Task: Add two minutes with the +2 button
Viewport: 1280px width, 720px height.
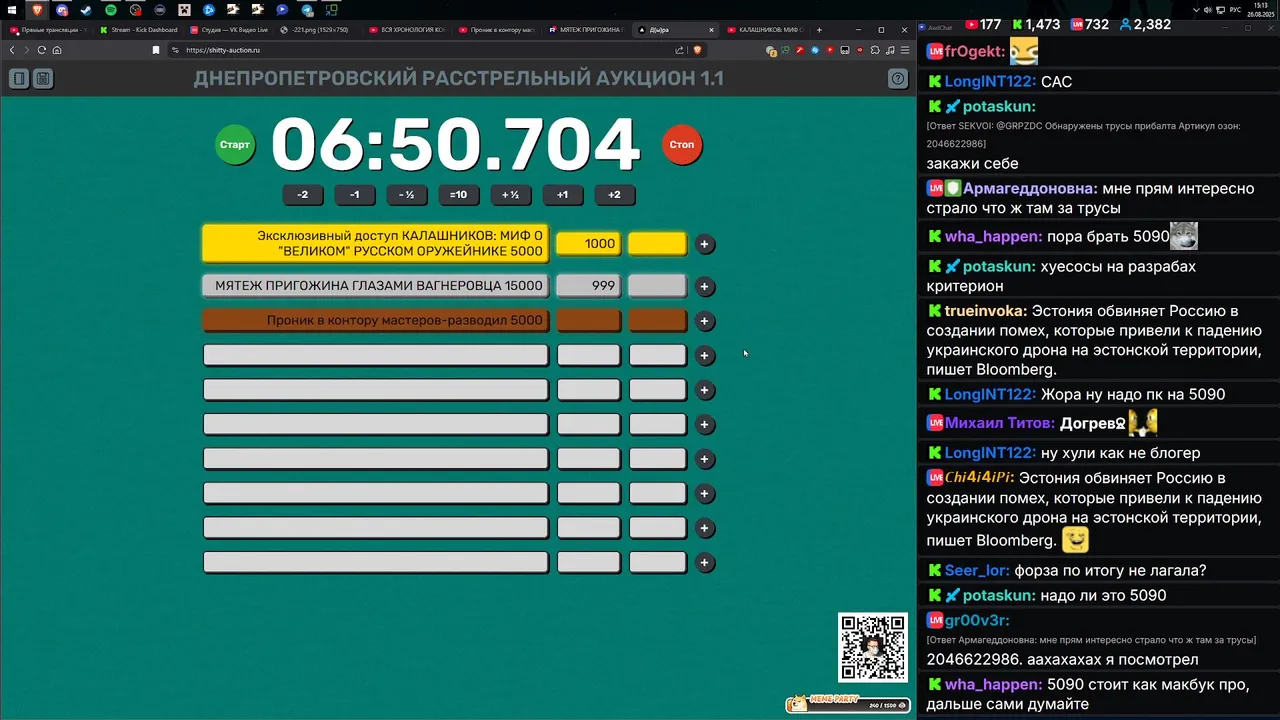Action: click(x=615, y=195)
